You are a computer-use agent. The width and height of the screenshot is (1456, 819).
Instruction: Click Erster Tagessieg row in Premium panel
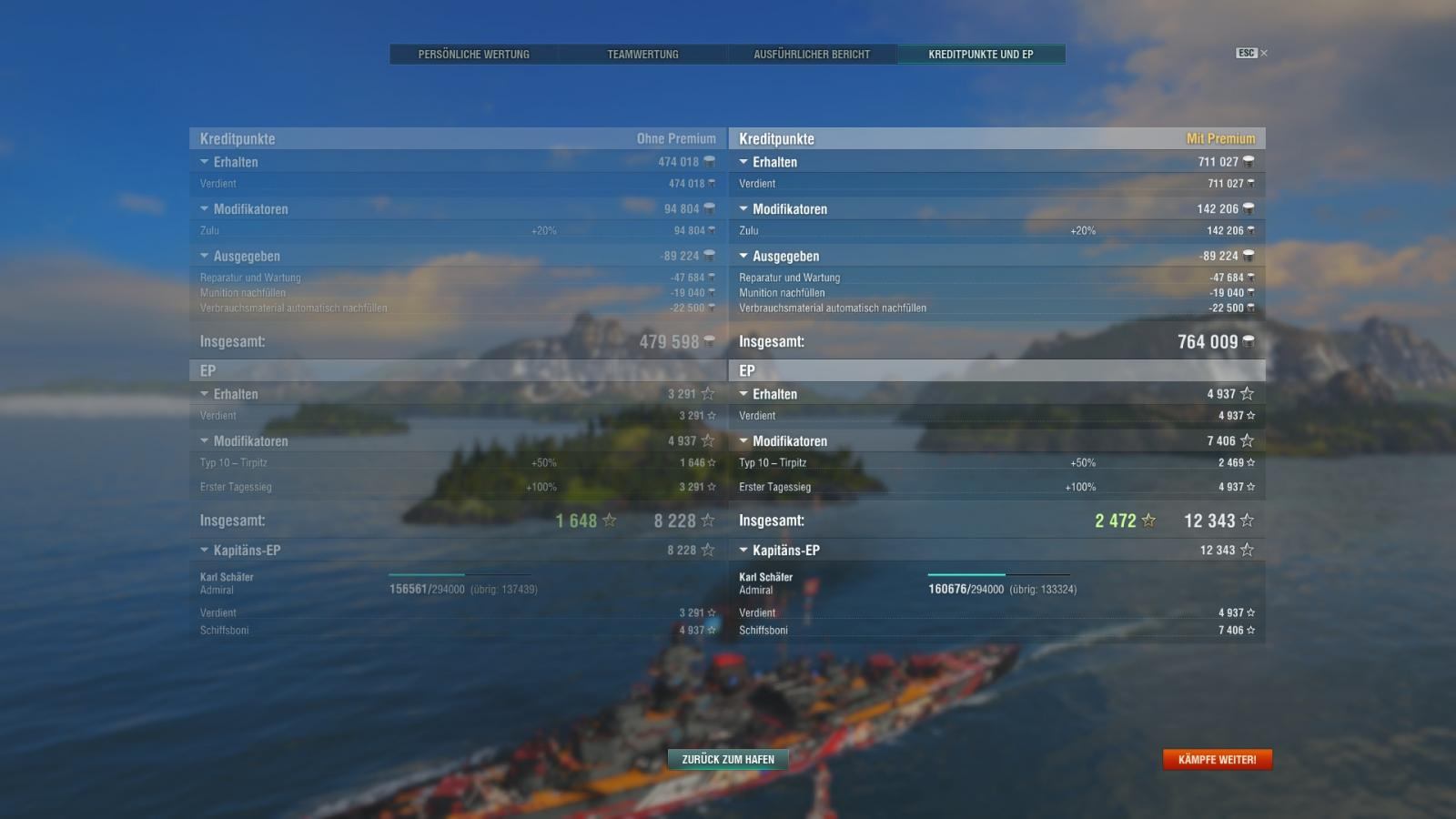(996, 488)
